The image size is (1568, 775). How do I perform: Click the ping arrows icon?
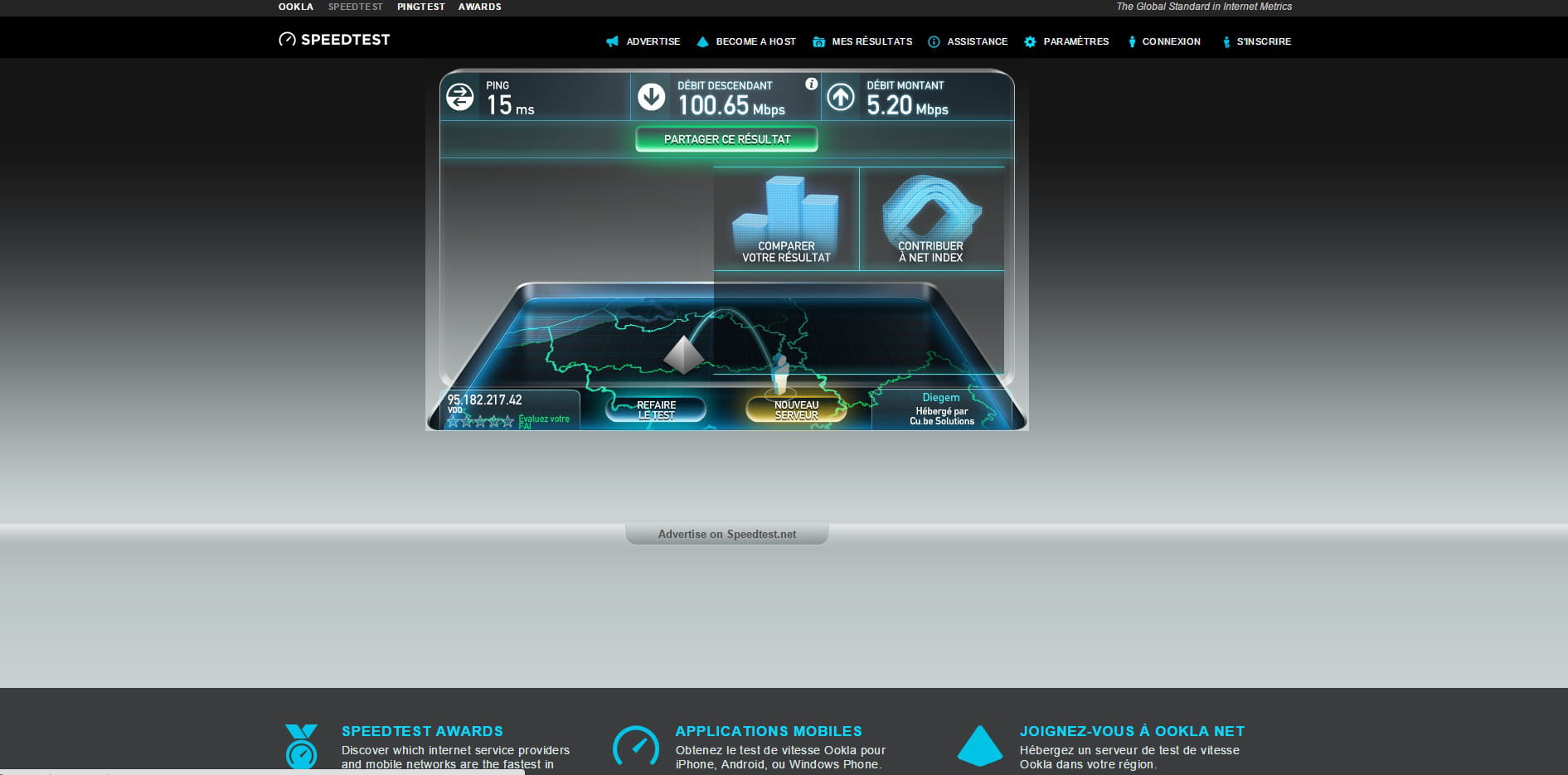click(x=460, y=97)
